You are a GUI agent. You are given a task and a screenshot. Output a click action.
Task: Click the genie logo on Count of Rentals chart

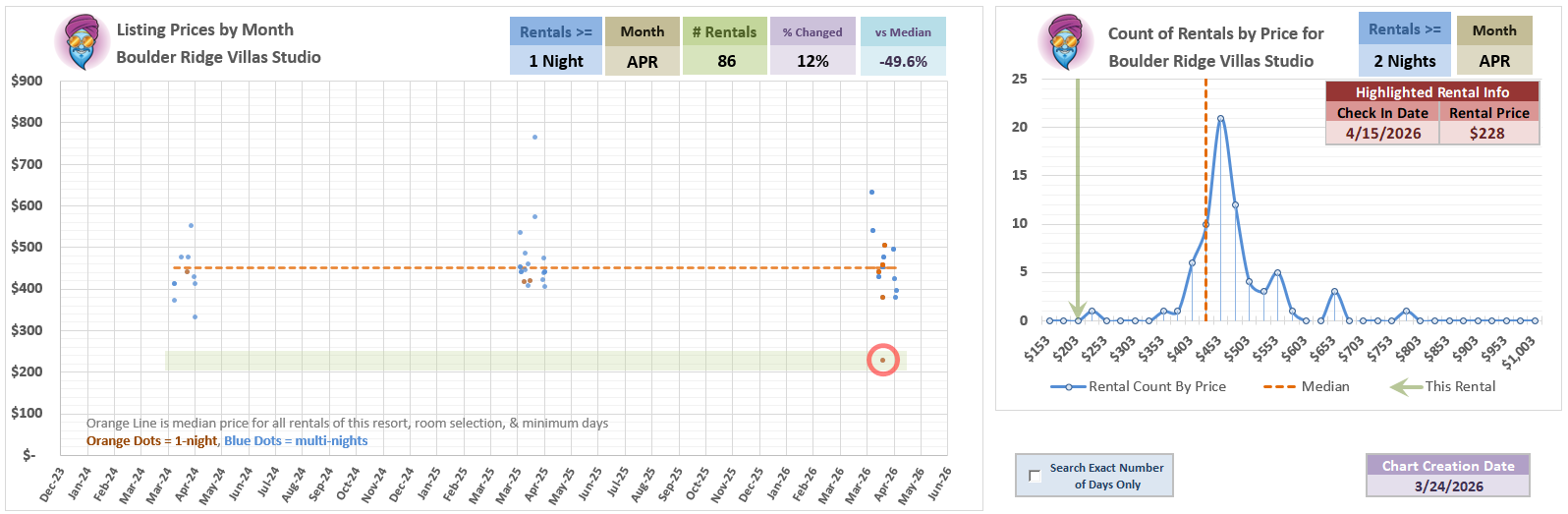1066,43
